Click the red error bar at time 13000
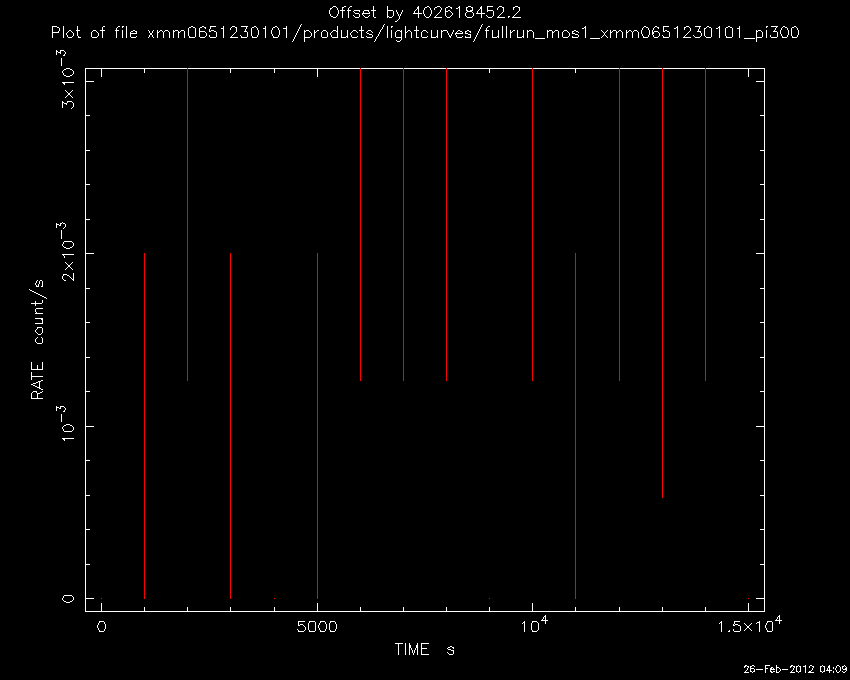 point(662,283)
